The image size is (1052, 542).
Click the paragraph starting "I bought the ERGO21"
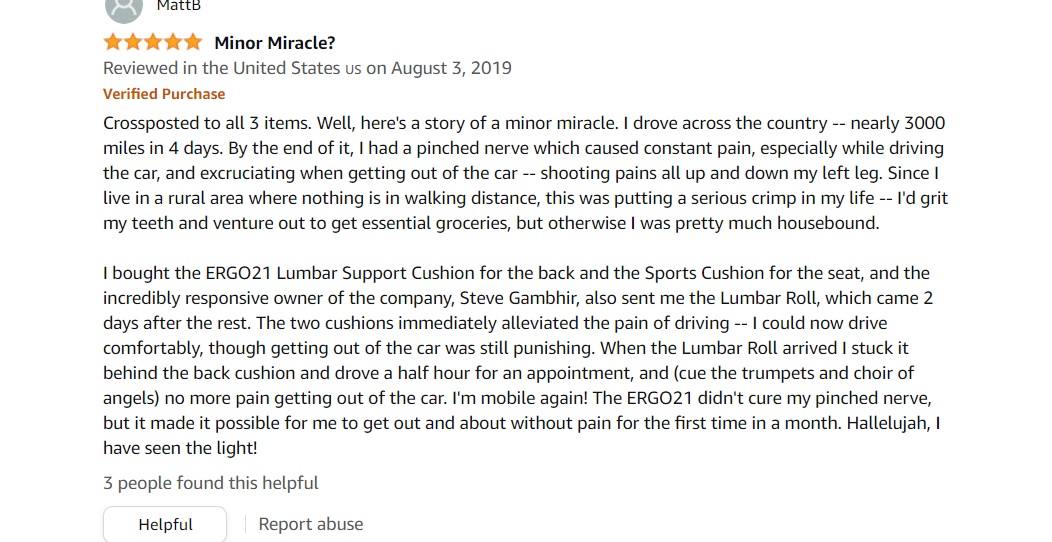coord(521,360)
